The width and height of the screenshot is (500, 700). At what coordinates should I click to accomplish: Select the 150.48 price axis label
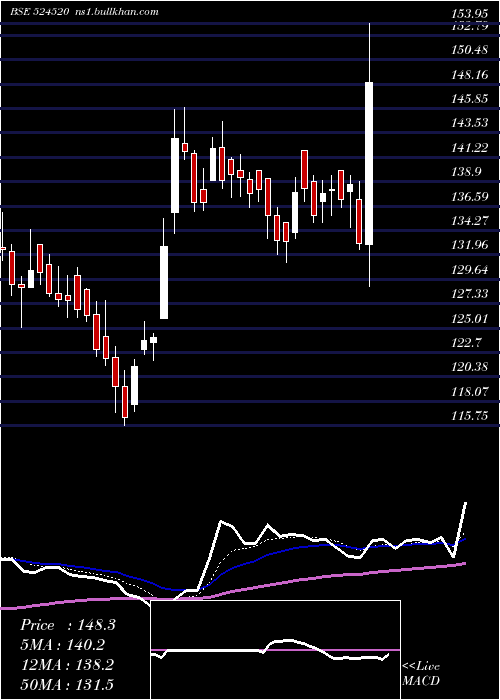pos(470,50)
